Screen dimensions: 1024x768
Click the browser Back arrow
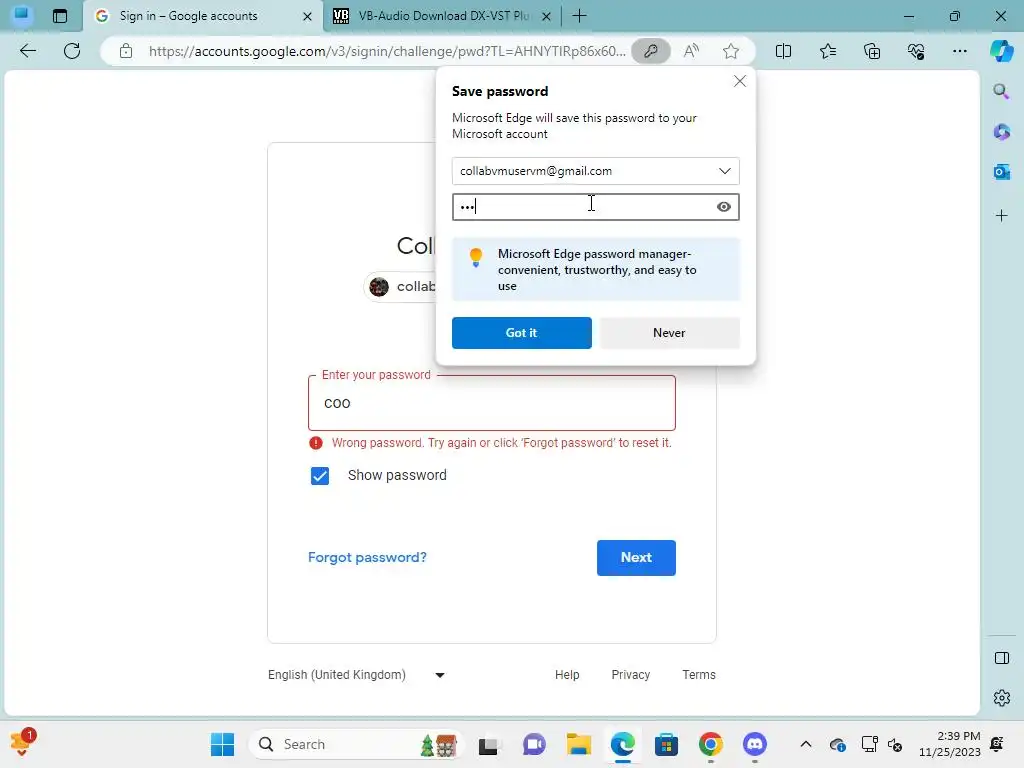click(x=27, y=51)
